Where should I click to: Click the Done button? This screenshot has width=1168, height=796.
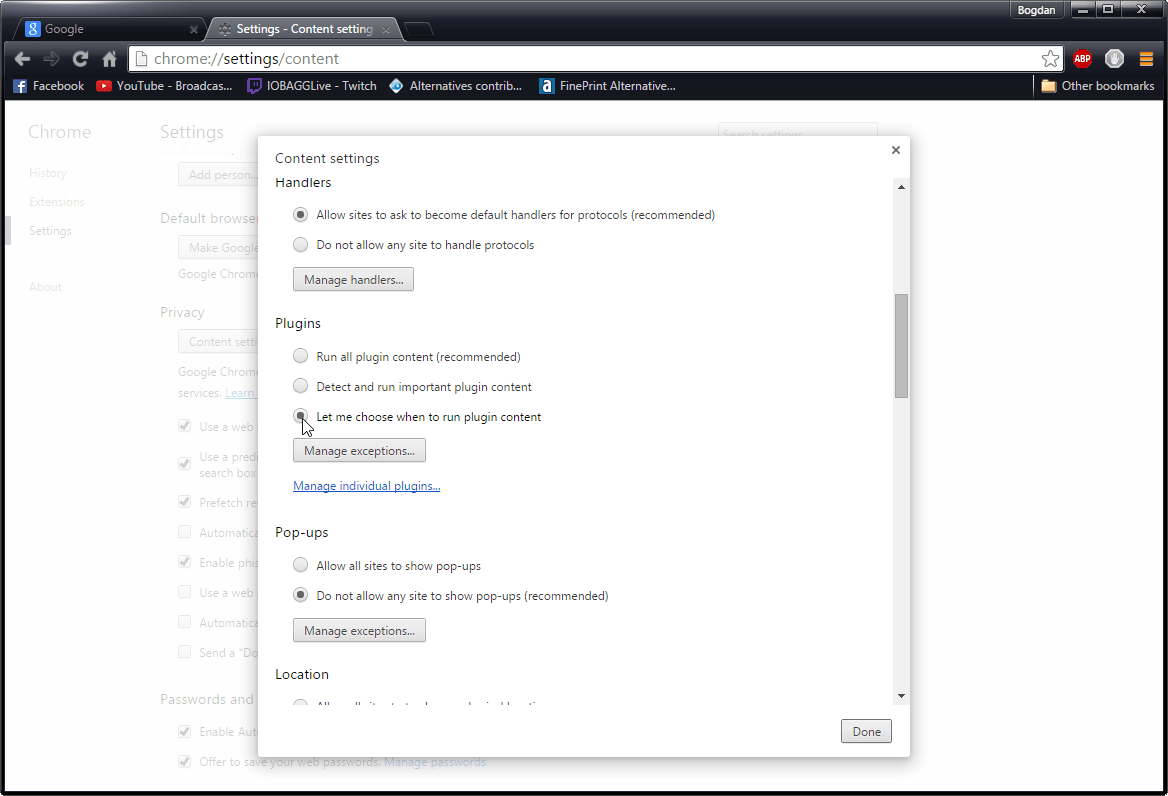[x=866, y=731]
